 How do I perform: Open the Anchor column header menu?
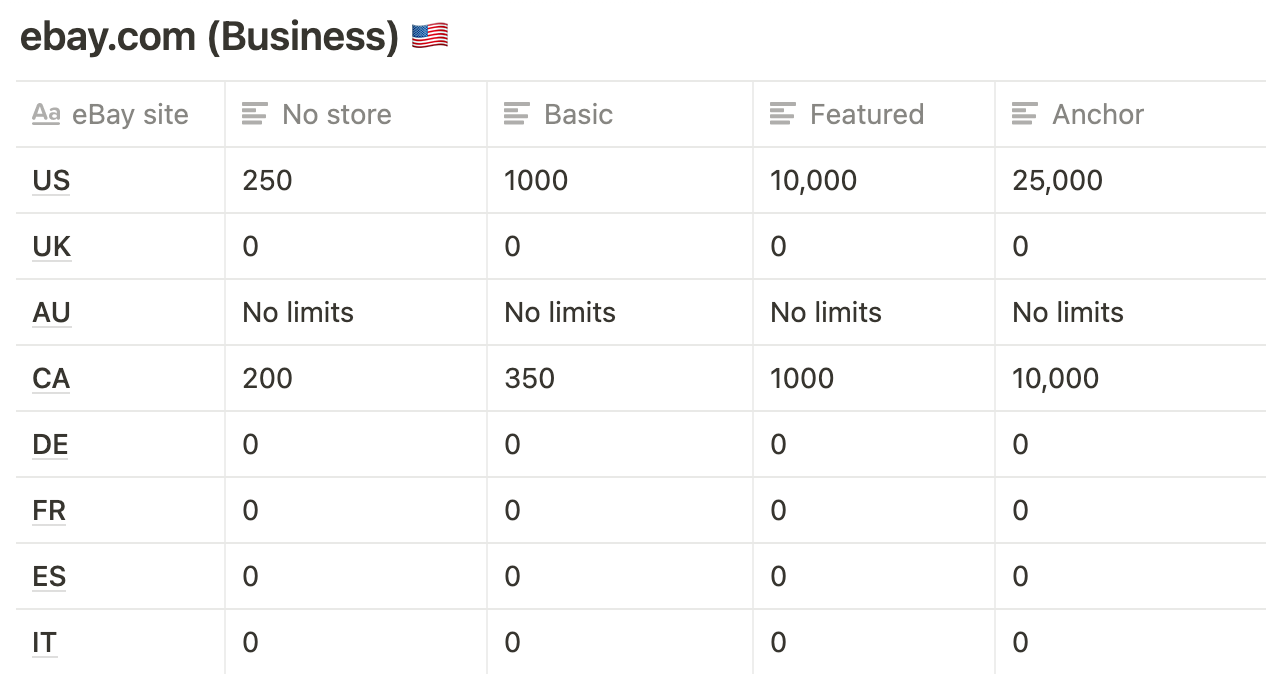point(1130,114)
